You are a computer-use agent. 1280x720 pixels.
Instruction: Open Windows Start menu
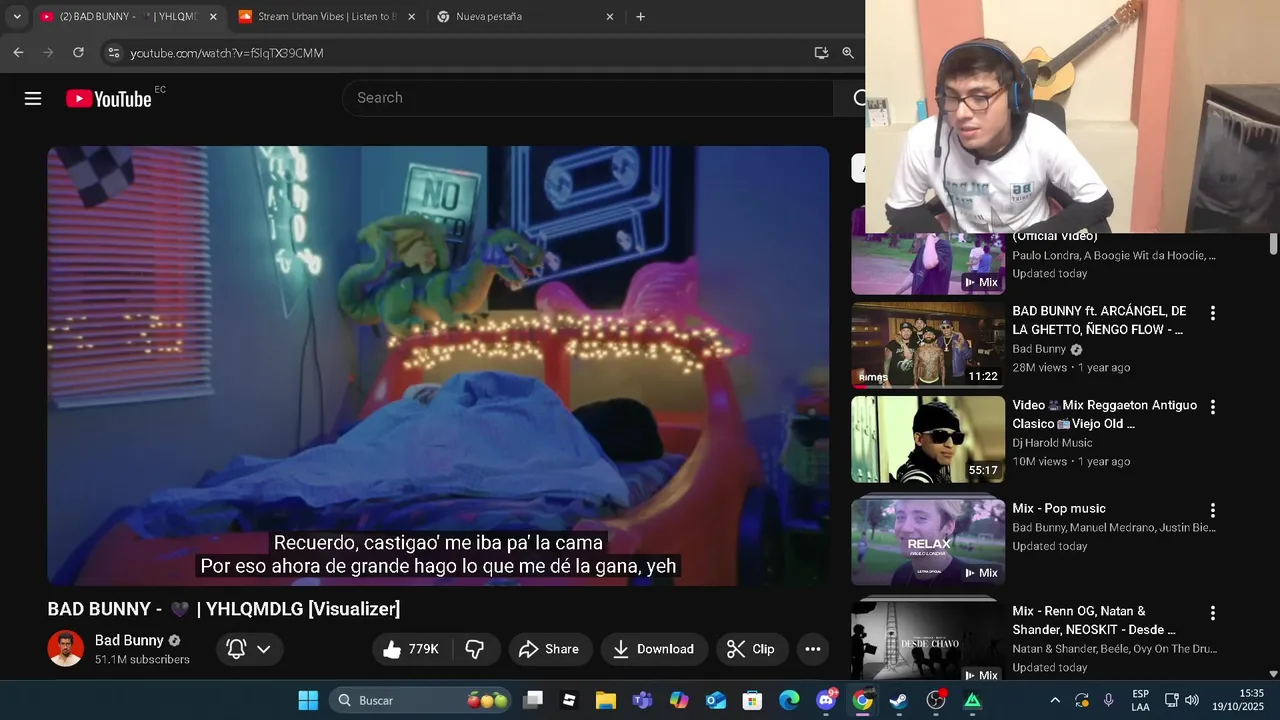click(308, 700)
